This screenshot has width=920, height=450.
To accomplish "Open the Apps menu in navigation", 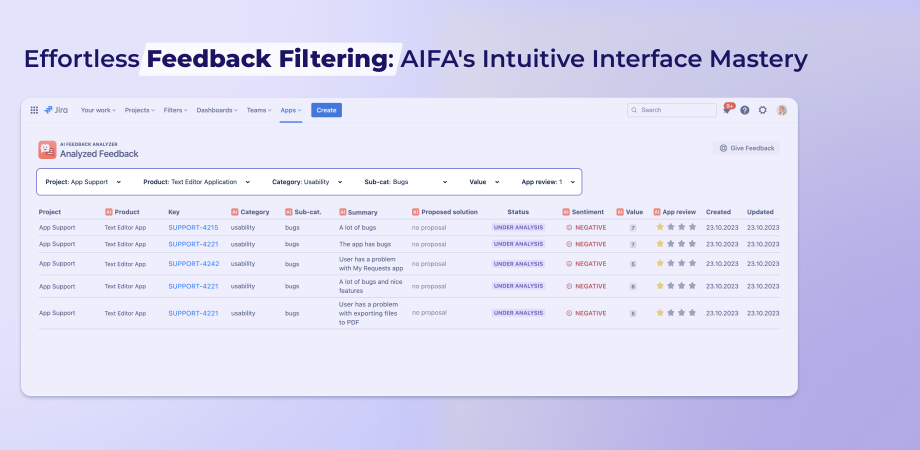I will coord(290,110).
